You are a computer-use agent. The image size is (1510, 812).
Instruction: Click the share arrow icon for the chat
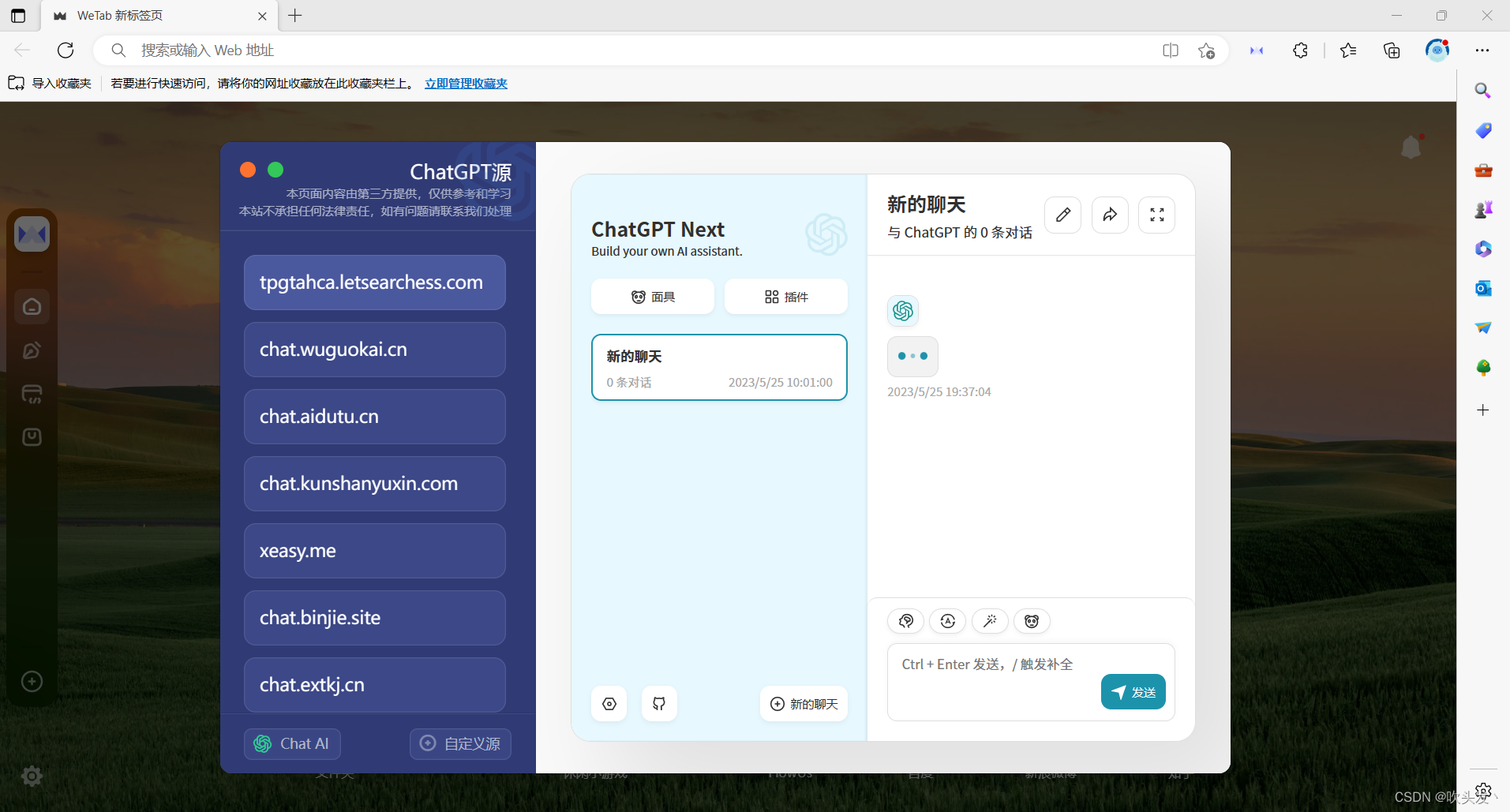click(x=1109, y=215)
